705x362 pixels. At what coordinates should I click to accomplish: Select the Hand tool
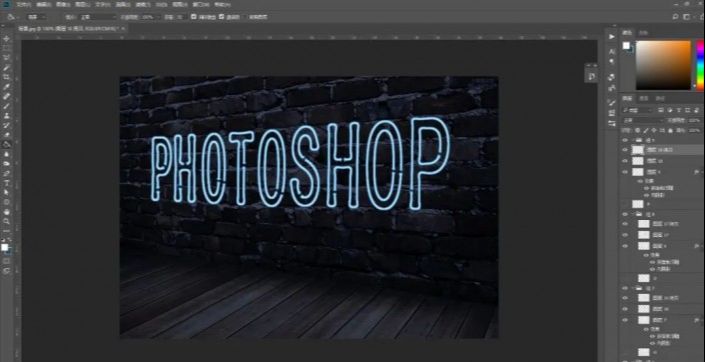[x=6, y=211]
